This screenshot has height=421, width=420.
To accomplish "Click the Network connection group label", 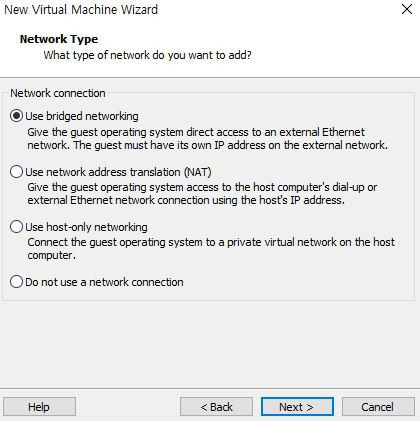I will [58, 93].
